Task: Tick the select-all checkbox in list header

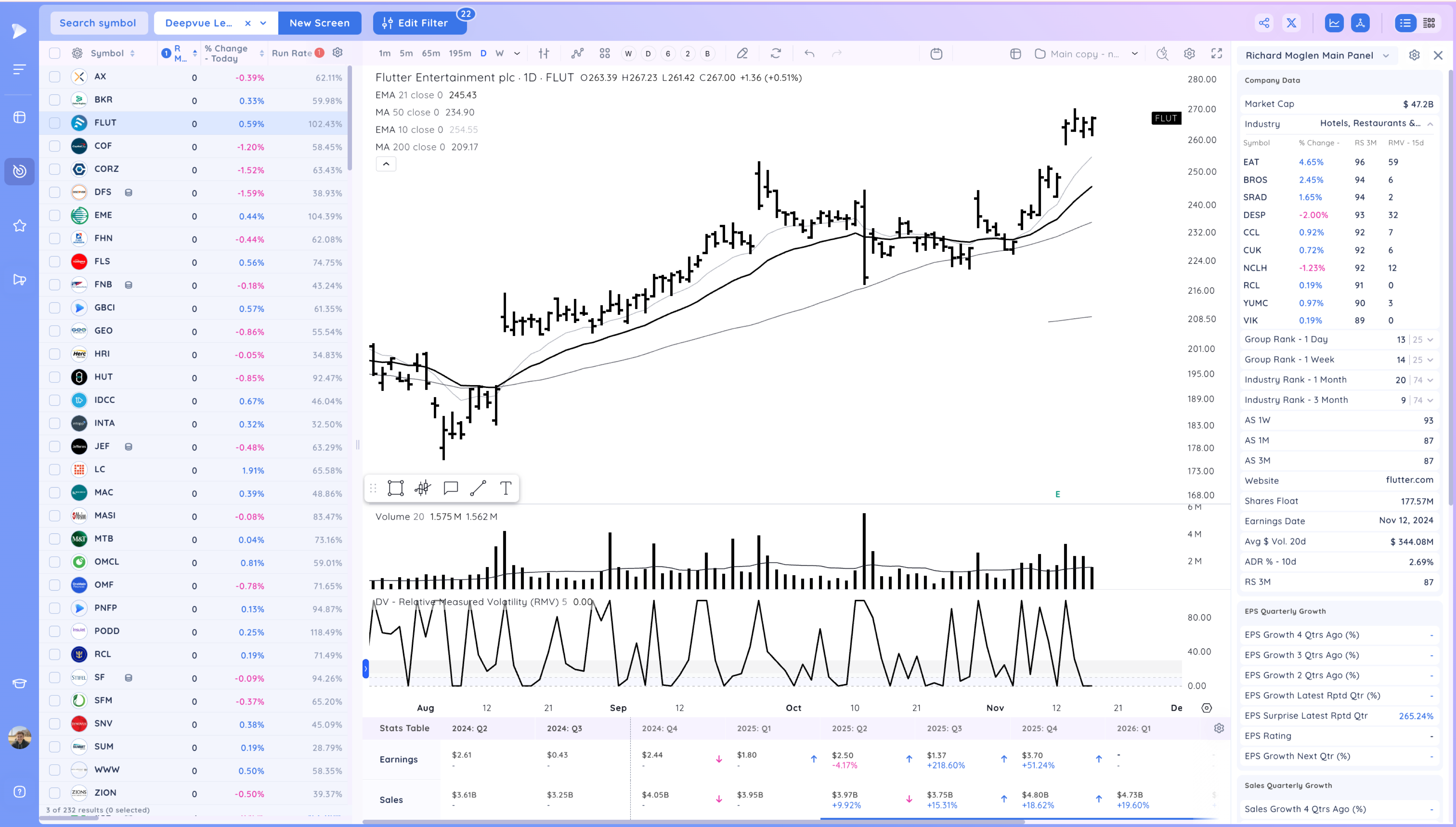Action: point(55,54)
